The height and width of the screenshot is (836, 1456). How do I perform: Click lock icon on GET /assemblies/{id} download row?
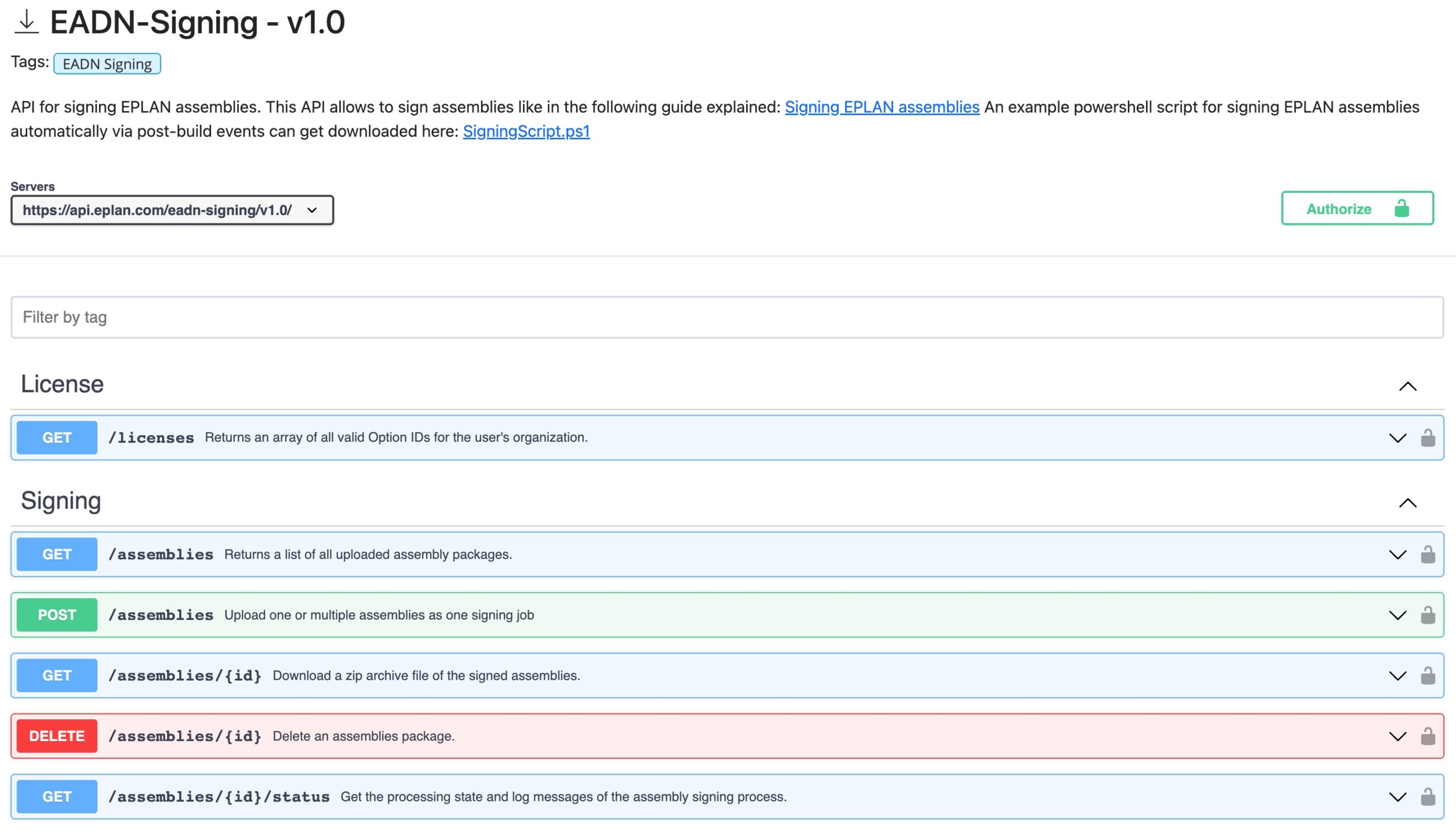point(1428,675)
